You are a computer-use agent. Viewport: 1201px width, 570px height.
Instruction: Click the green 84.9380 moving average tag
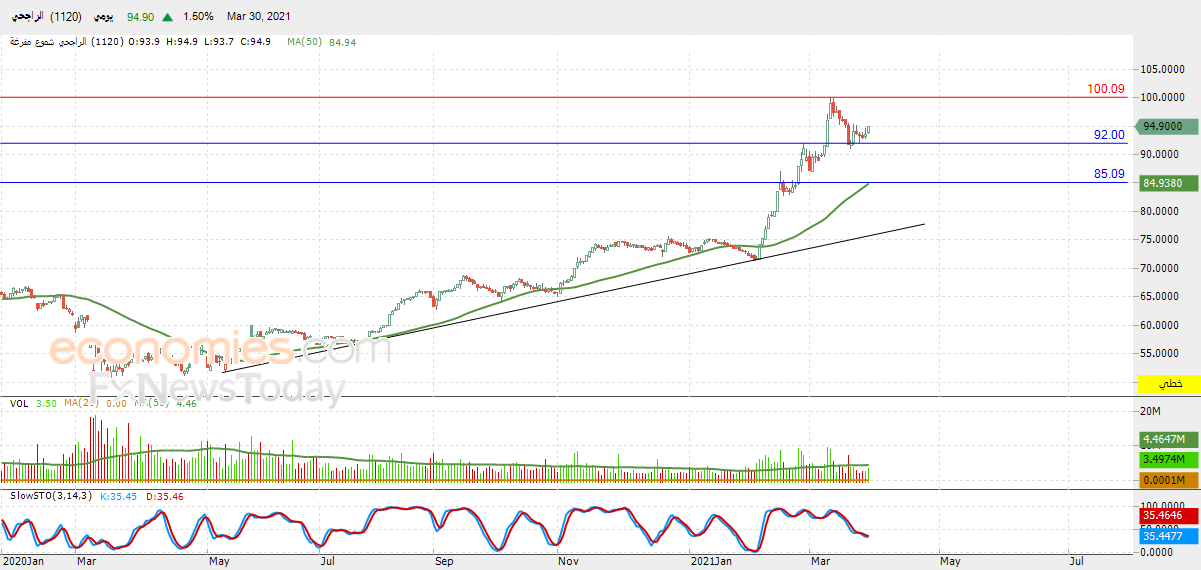[1166, 183]
